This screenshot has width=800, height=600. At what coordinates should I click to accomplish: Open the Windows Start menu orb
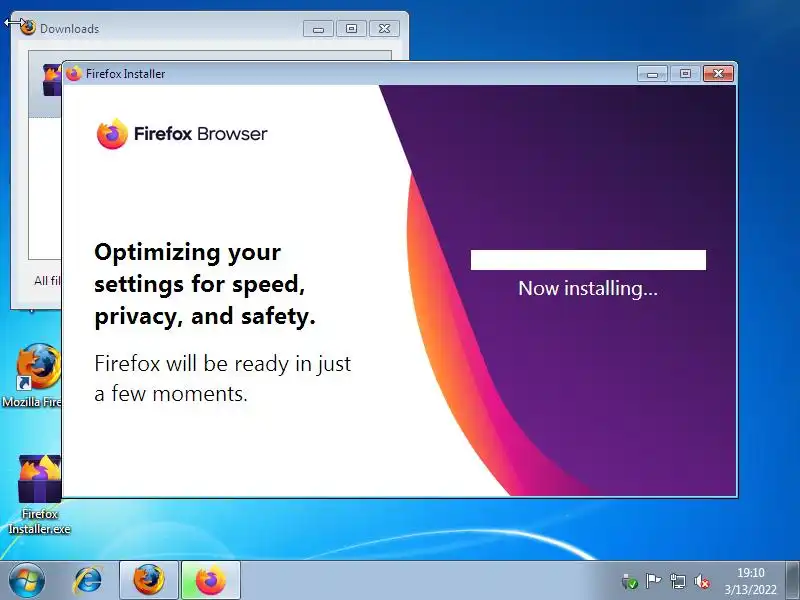tap(27, 581)
